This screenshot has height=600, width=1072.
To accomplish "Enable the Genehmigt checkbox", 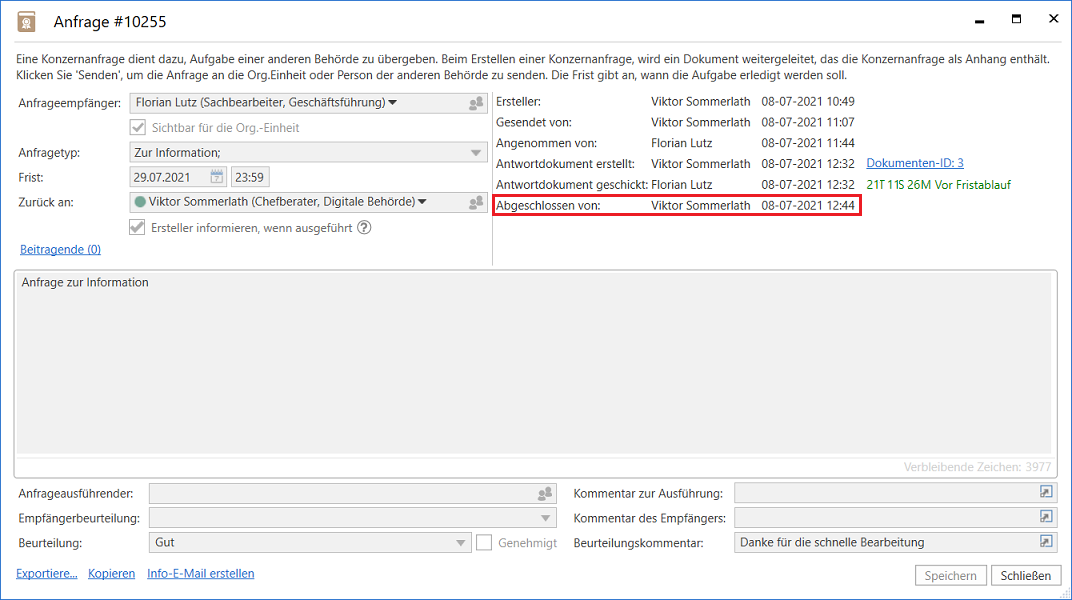I will 484,543.
